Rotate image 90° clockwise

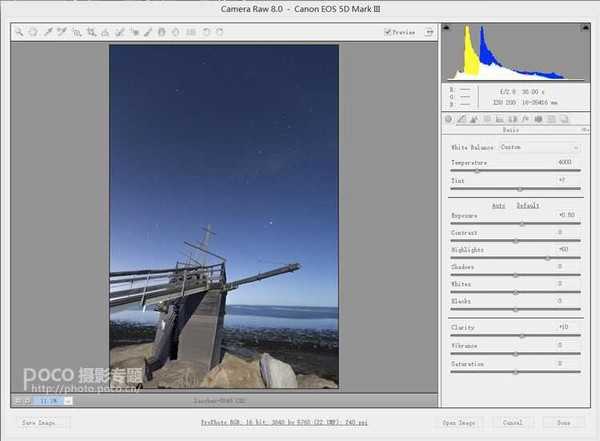tap(219, 32)
